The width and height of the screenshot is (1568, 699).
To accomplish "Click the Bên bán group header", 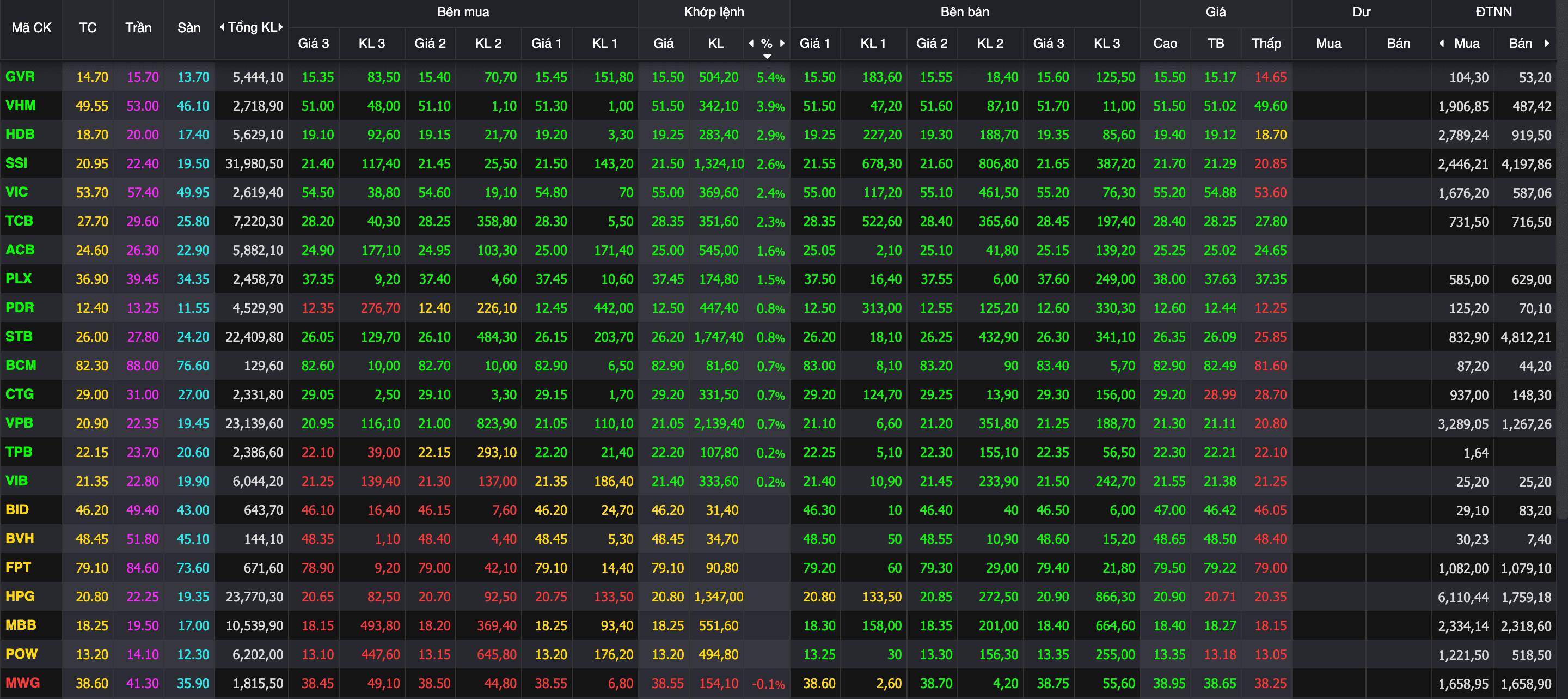I will coord(965,11).
